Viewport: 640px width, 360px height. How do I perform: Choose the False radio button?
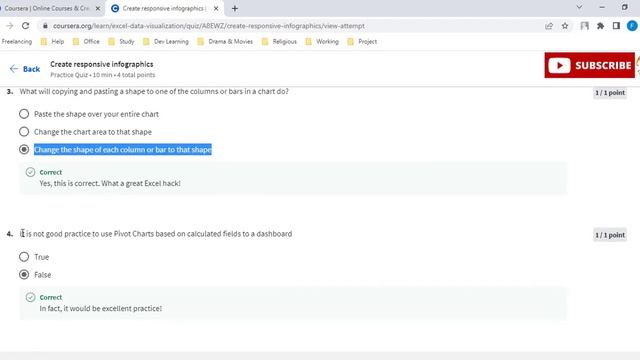(24, 275)
